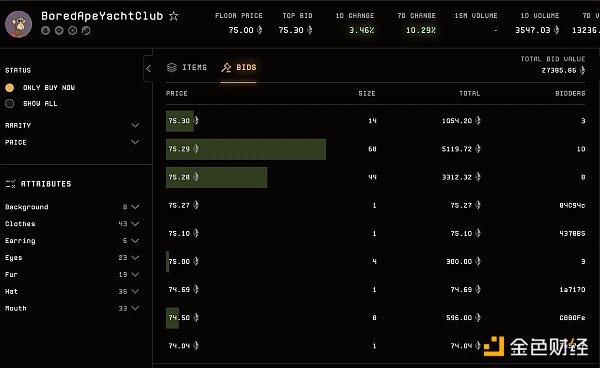This screenshot has height=368, width=600.
Task: Open bidder address 84C94c
Action: 572,205
